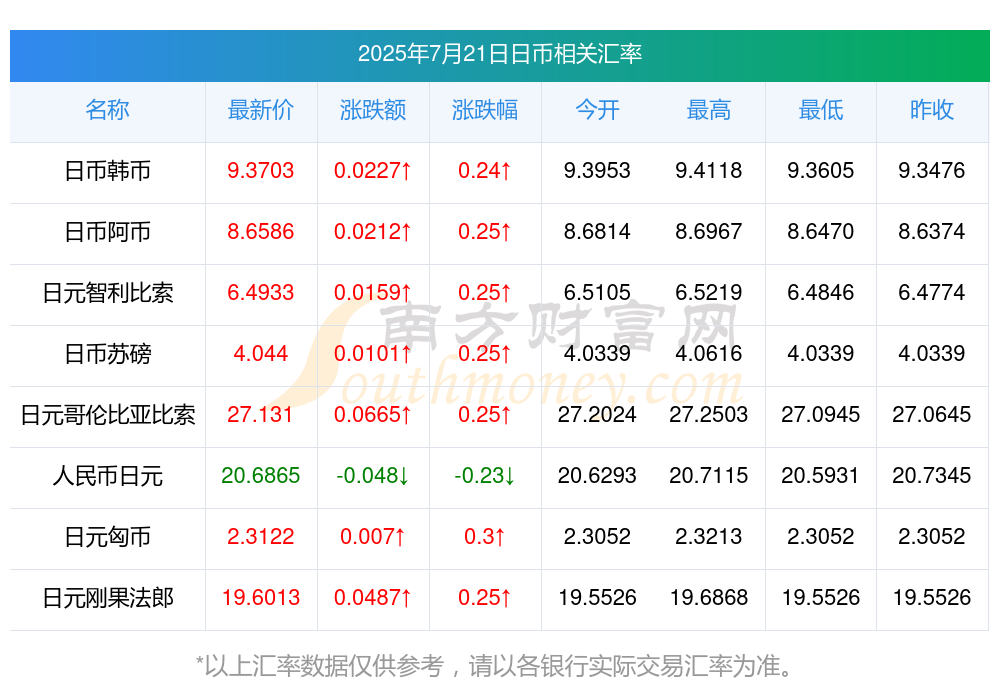
Task: Click the disclaimer note 以上汇率数据仅供参考
Action: (323, 666)
